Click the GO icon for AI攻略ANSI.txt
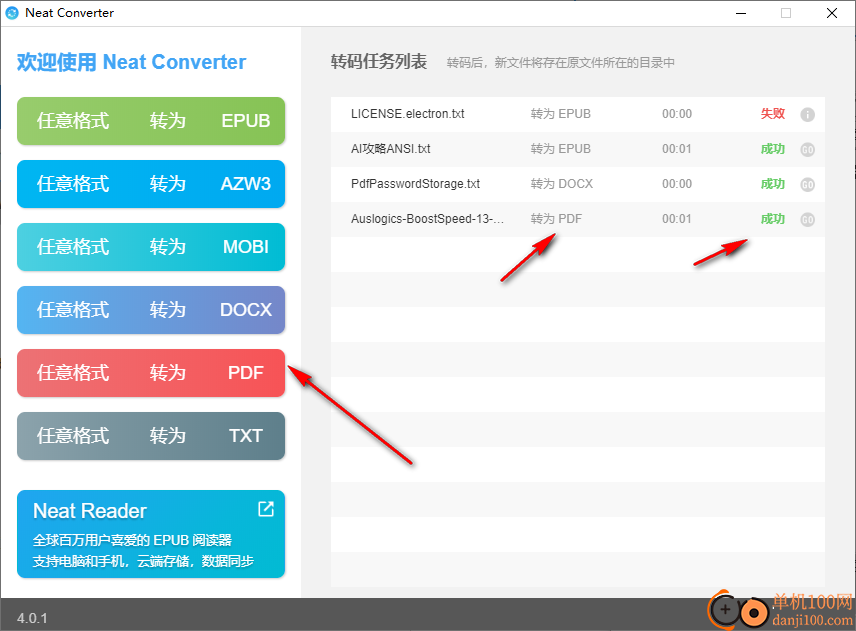 807,150
